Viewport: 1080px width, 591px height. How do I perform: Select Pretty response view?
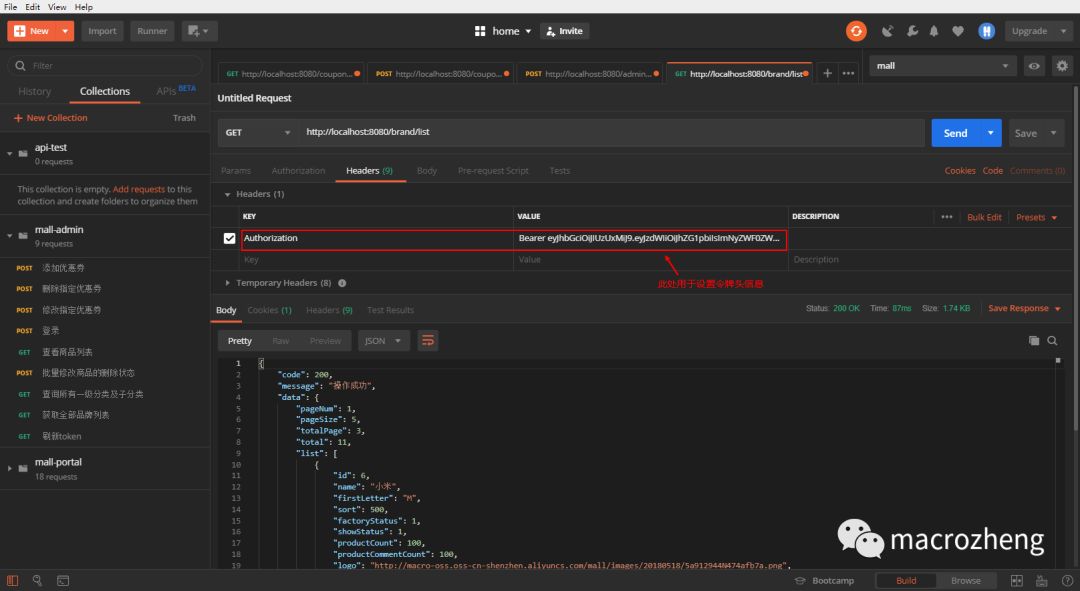point(240,341)
